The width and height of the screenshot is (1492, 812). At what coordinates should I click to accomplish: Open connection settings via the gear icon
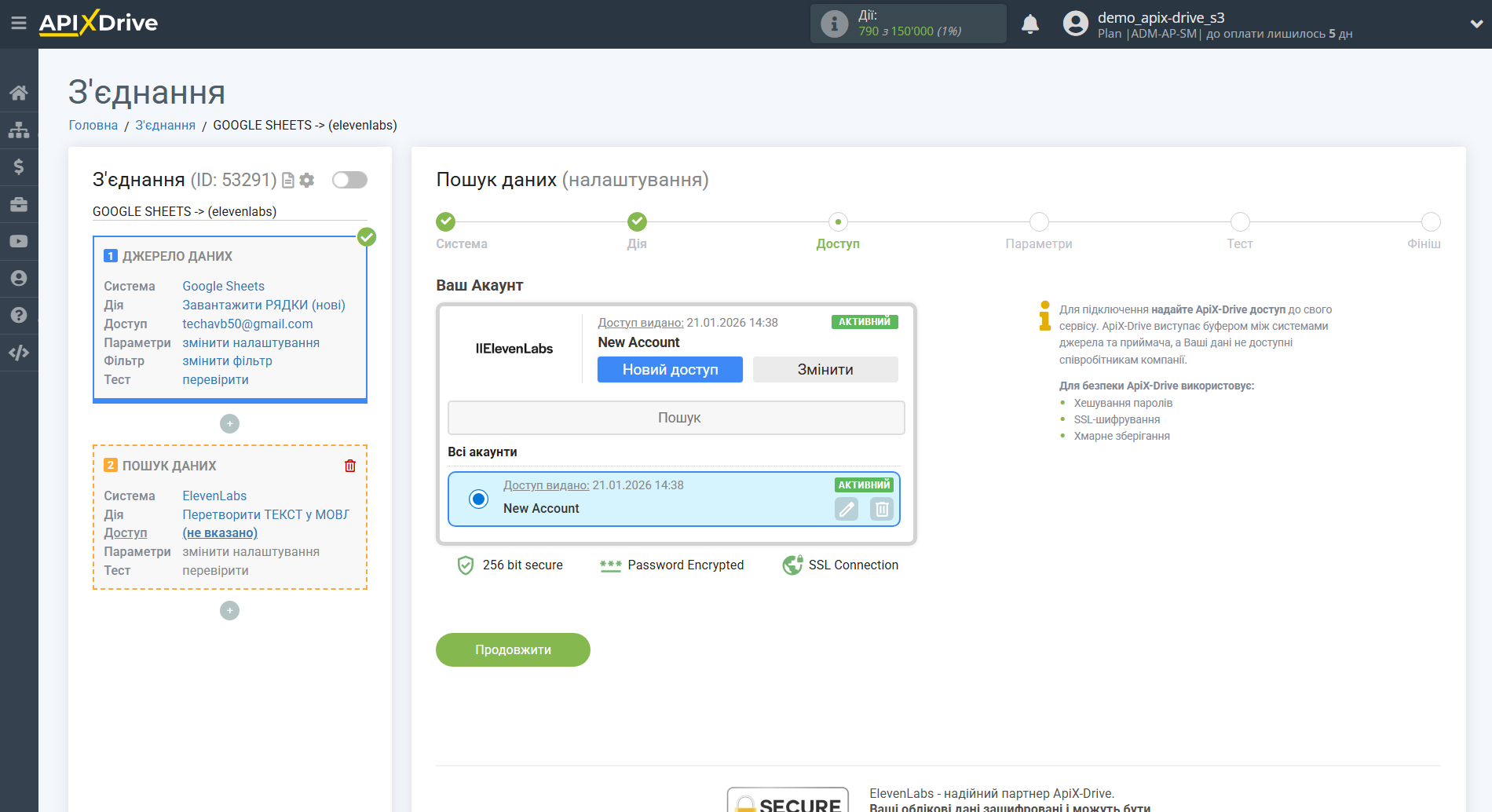pyautogui.click(x=307, y=180)
